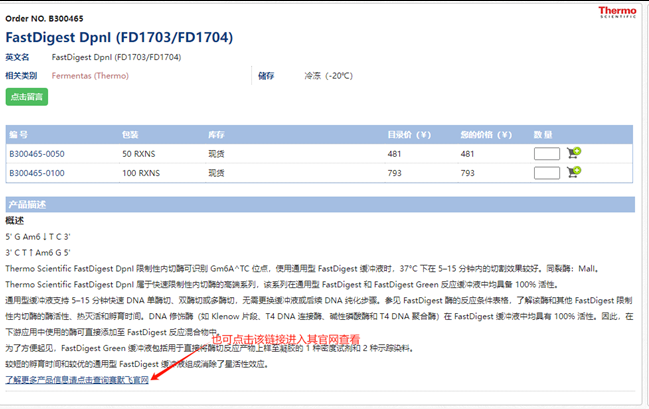Click the FastDigest DpnI (FD1703/FD1704) title
649x409 pixels.
click(x=119, y=37)
